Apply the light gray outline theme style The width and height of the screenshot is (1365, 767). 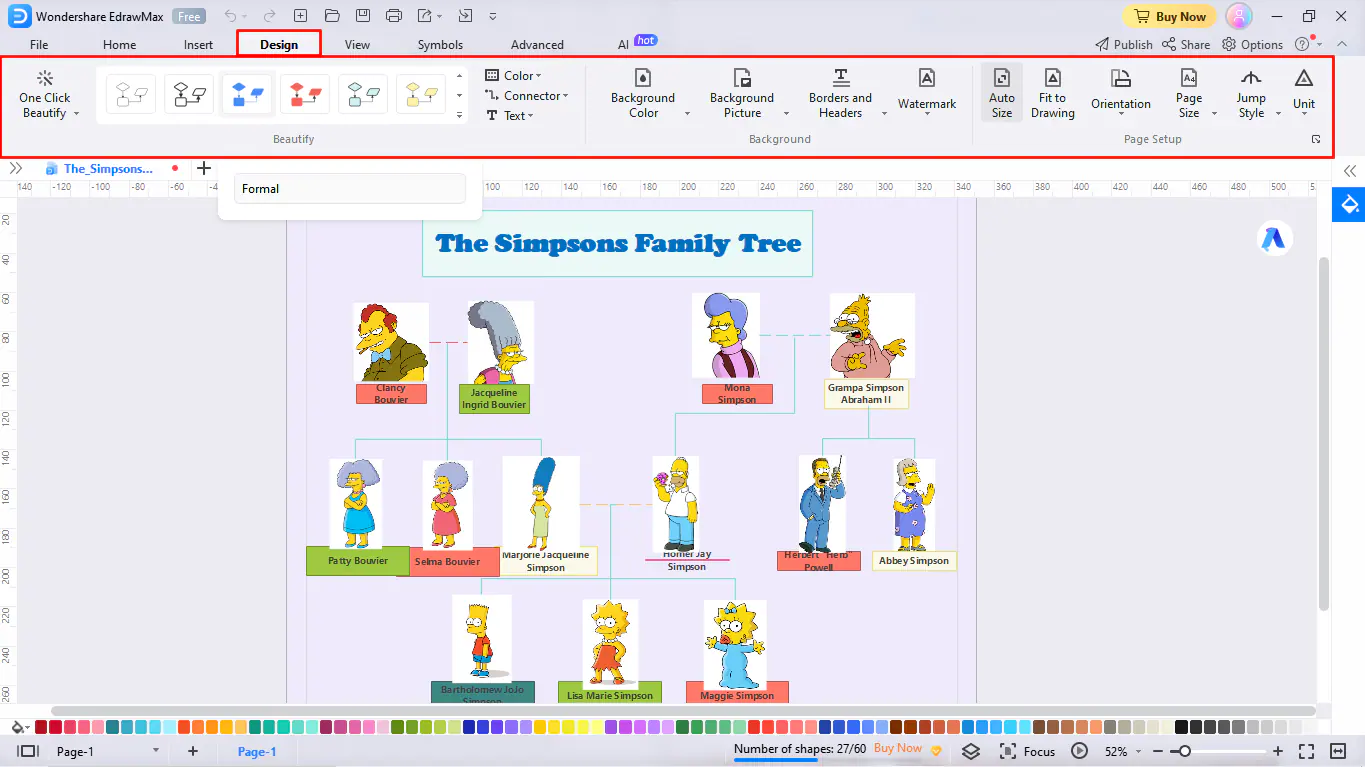tap(131, 95)
